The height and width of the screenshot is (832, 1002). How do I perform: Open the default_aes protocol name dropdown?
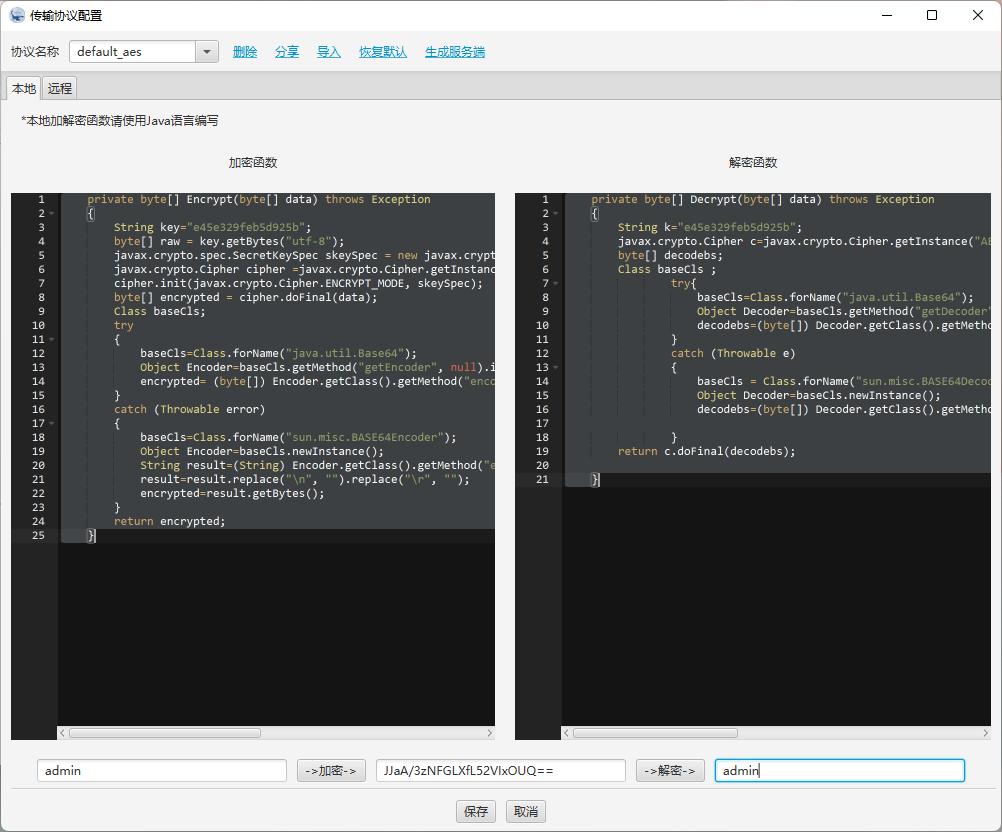coord(207,52)
